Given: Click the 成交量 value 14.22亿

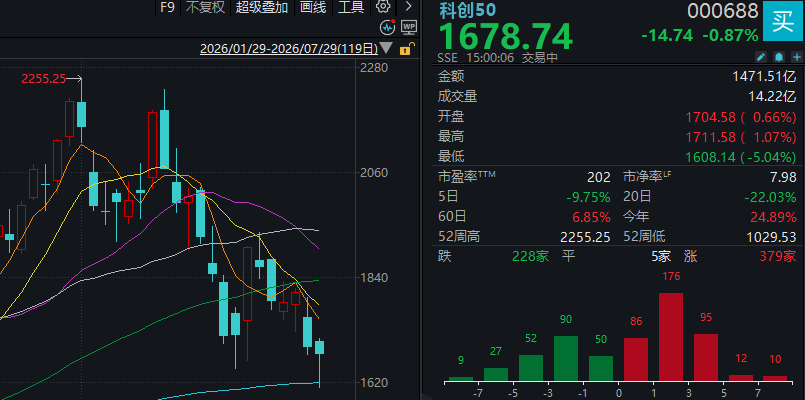Looking at the screenshot, I should click(773, 97).
